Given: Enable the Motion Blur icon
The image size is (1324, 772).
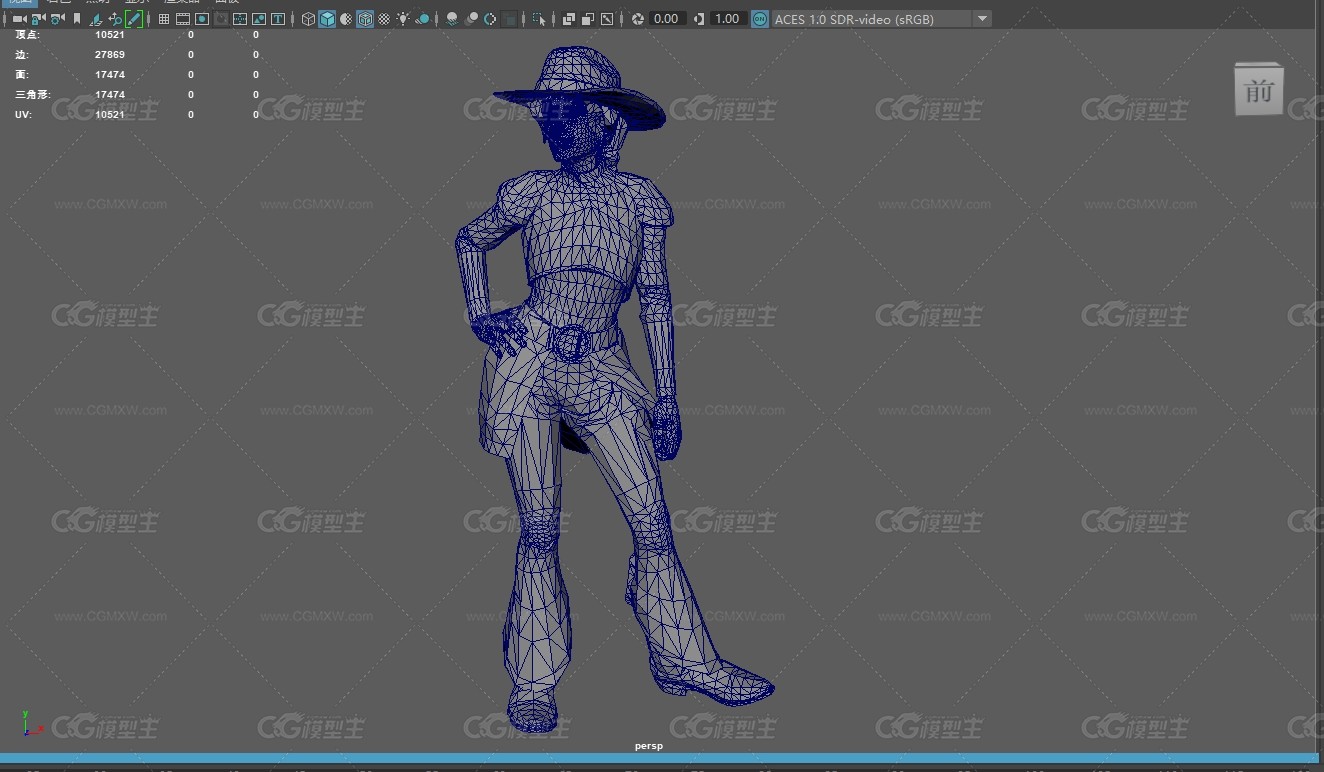Looking at the screenshot, I should pyautogui.click(x=471, y=19).
